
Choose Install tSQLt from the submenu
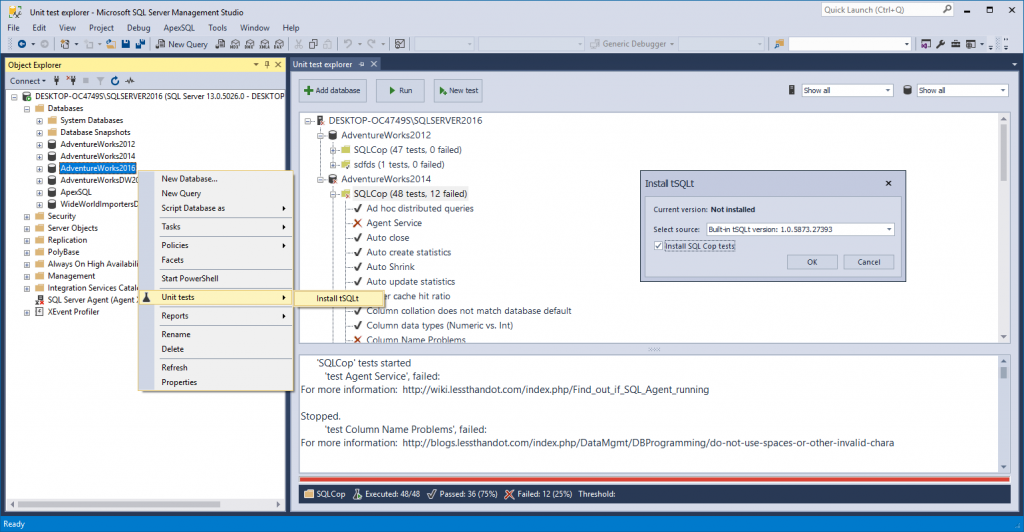click(x=337, y=298)
